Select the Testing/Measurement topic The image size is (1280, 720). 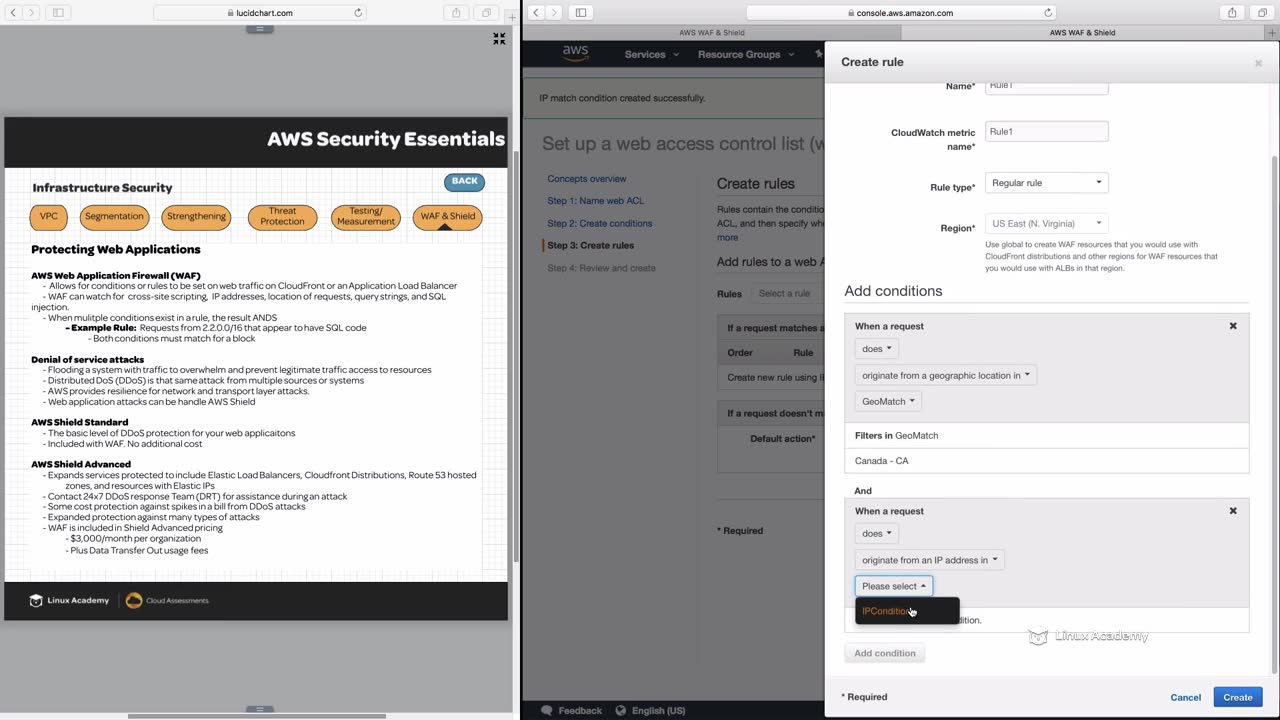(x=366, y=216)
